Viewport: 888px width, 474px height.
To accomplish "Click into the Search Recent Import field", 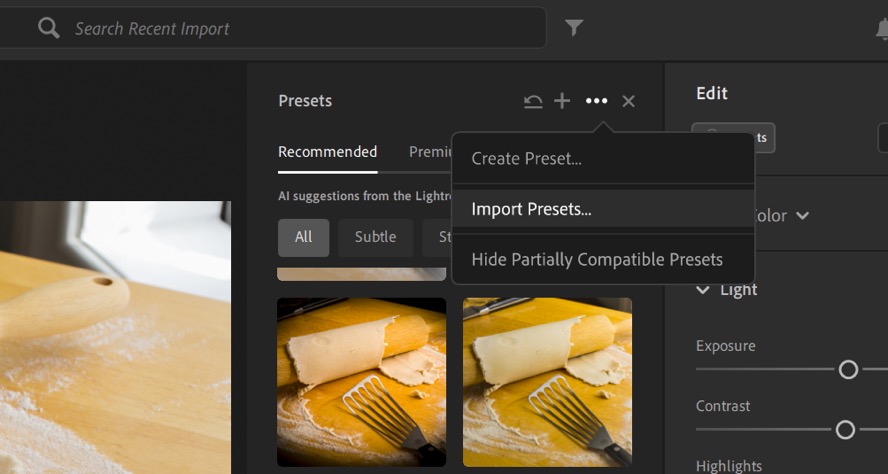I will [x=300, y=28].
